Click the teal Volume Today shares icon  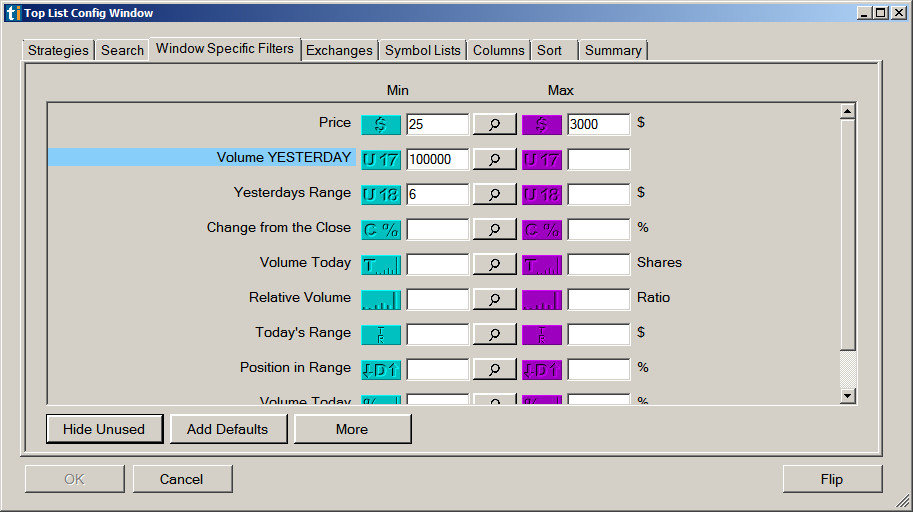coord(381,264)
